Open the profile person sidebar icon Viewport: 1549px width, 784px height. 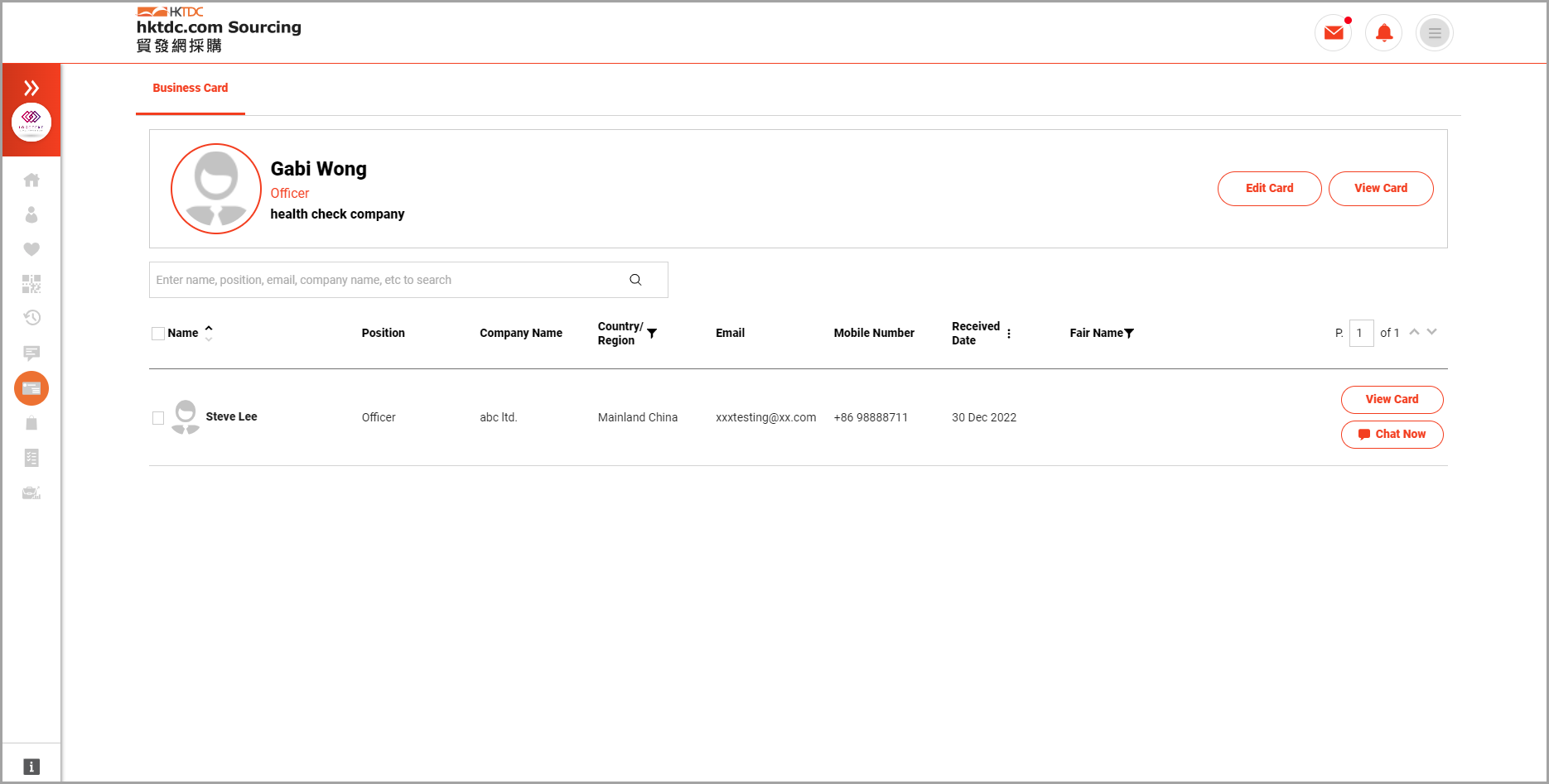(31, 214)
